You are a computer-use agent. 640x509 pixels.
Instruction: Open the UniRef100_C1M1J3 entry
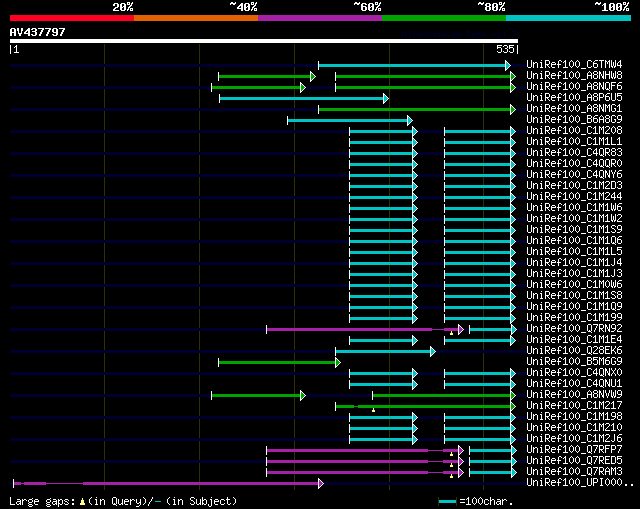point(574,274)
